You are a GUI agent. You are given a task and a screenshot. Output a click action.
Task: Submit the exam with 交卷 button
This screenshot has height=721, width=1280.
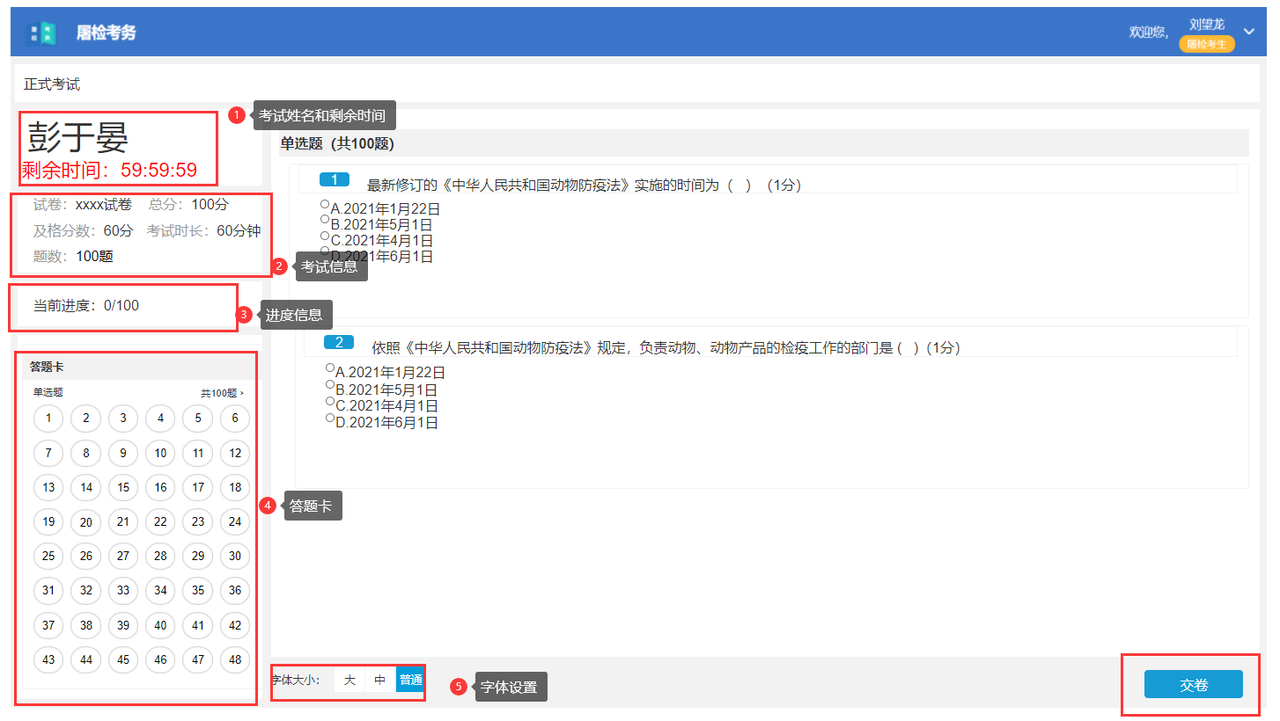[1193, 685]
